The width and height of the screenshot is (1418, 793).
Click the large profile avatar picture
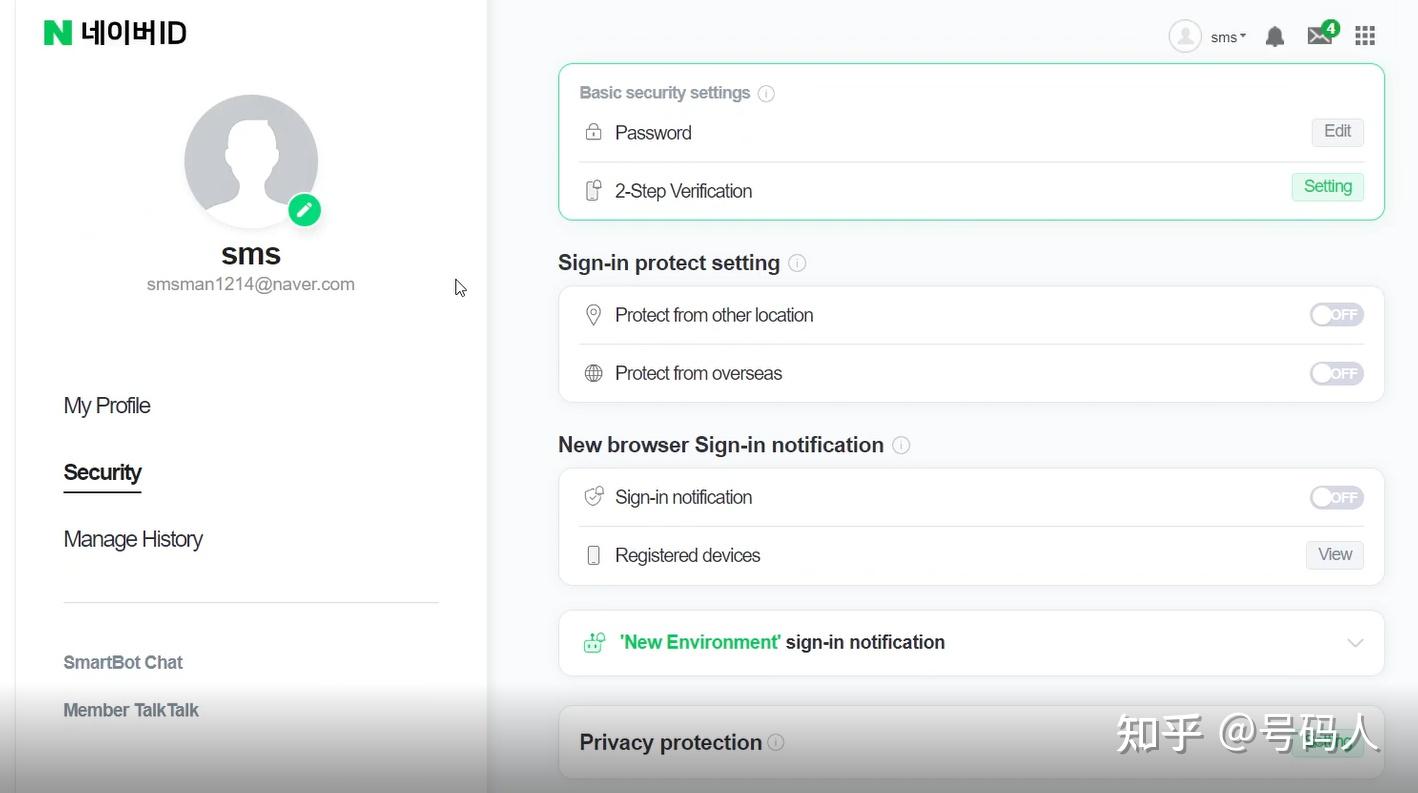250,160
